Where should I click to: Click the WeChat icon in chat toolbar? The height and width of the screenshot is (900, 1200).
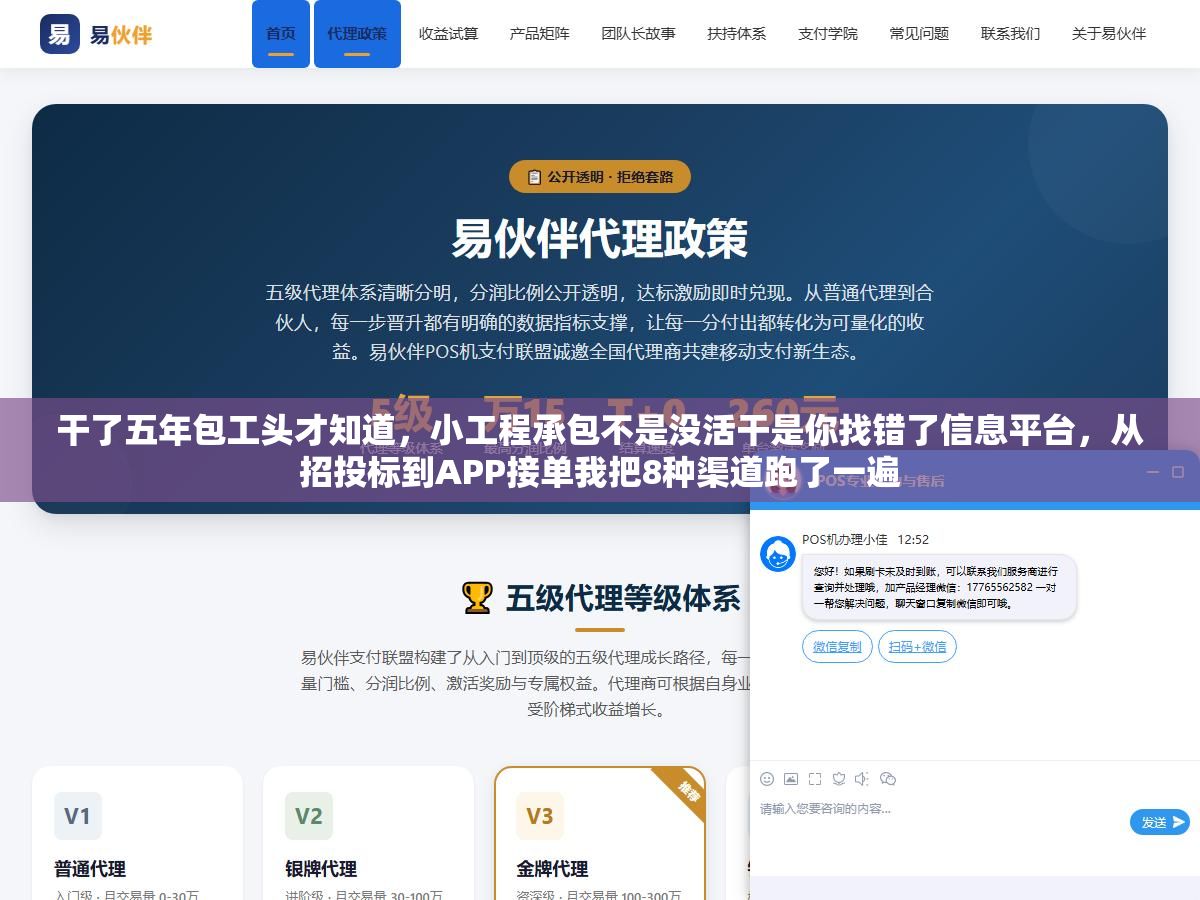click(x=888, y=779)
